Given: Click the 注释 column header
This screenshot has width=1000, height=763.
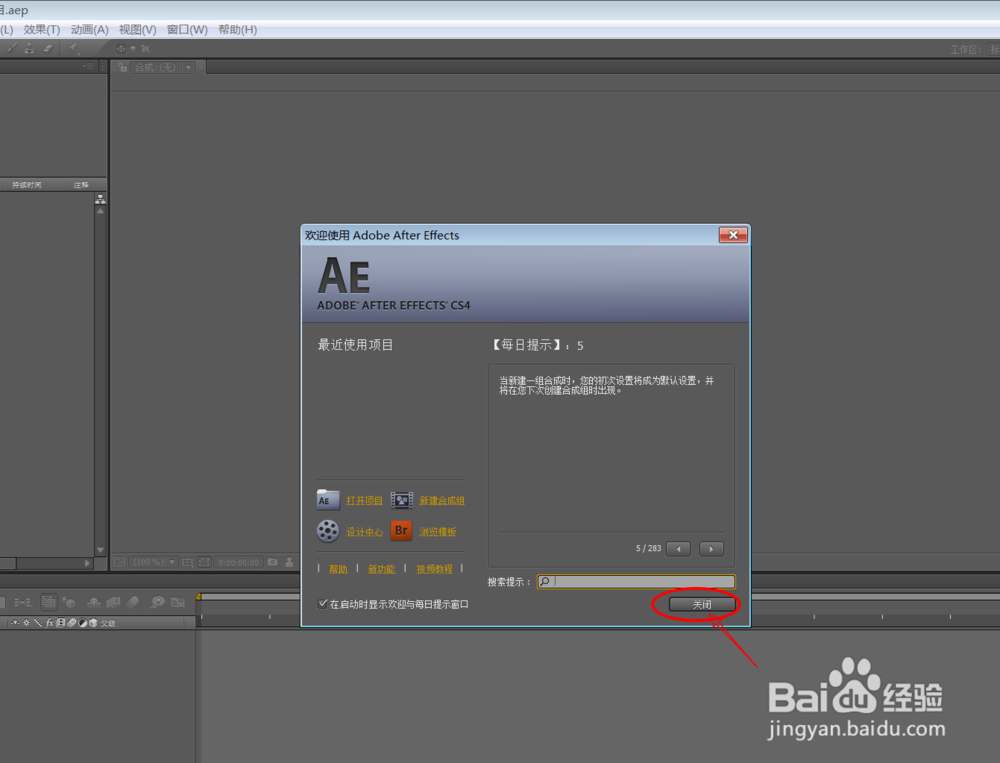Looking at the screenshot, I should tap(81, 184).
